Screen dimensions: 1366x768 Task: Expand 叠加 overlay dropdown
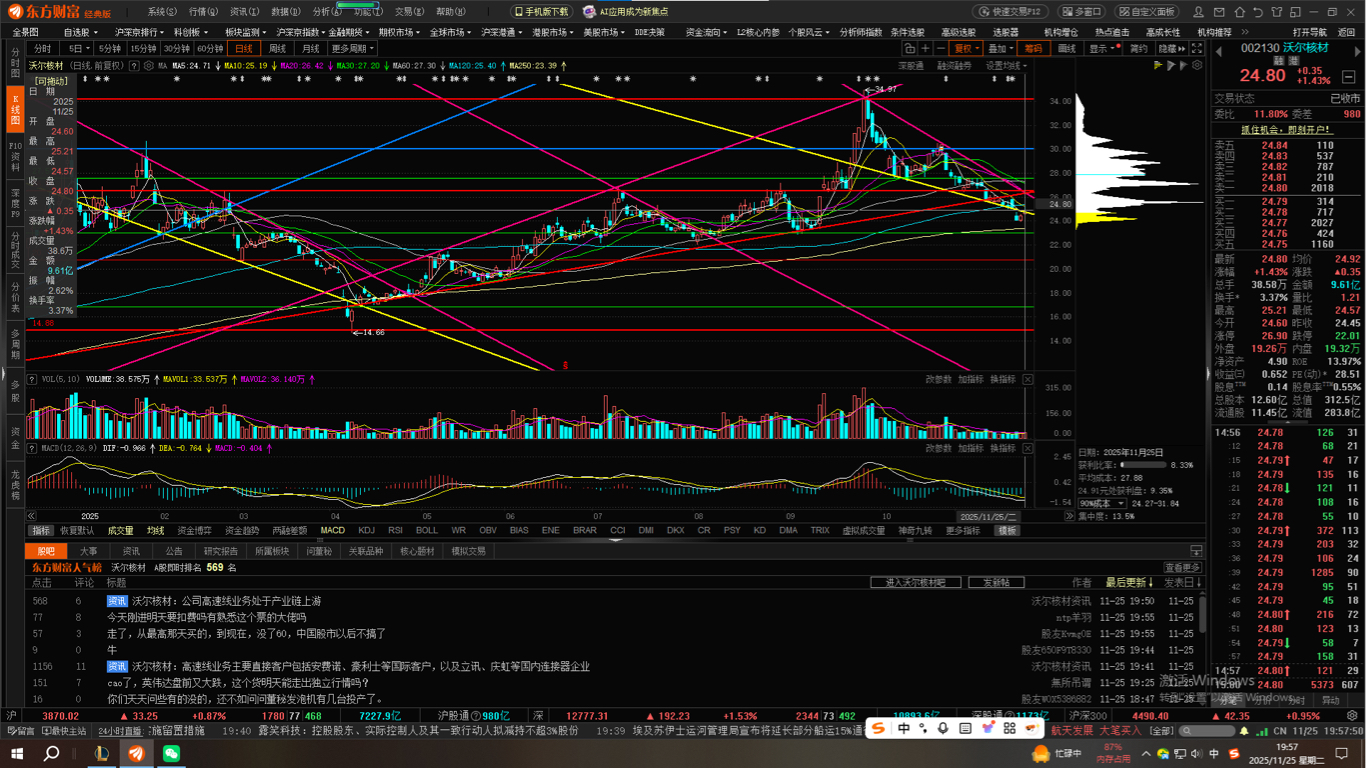click(1000, 48)
